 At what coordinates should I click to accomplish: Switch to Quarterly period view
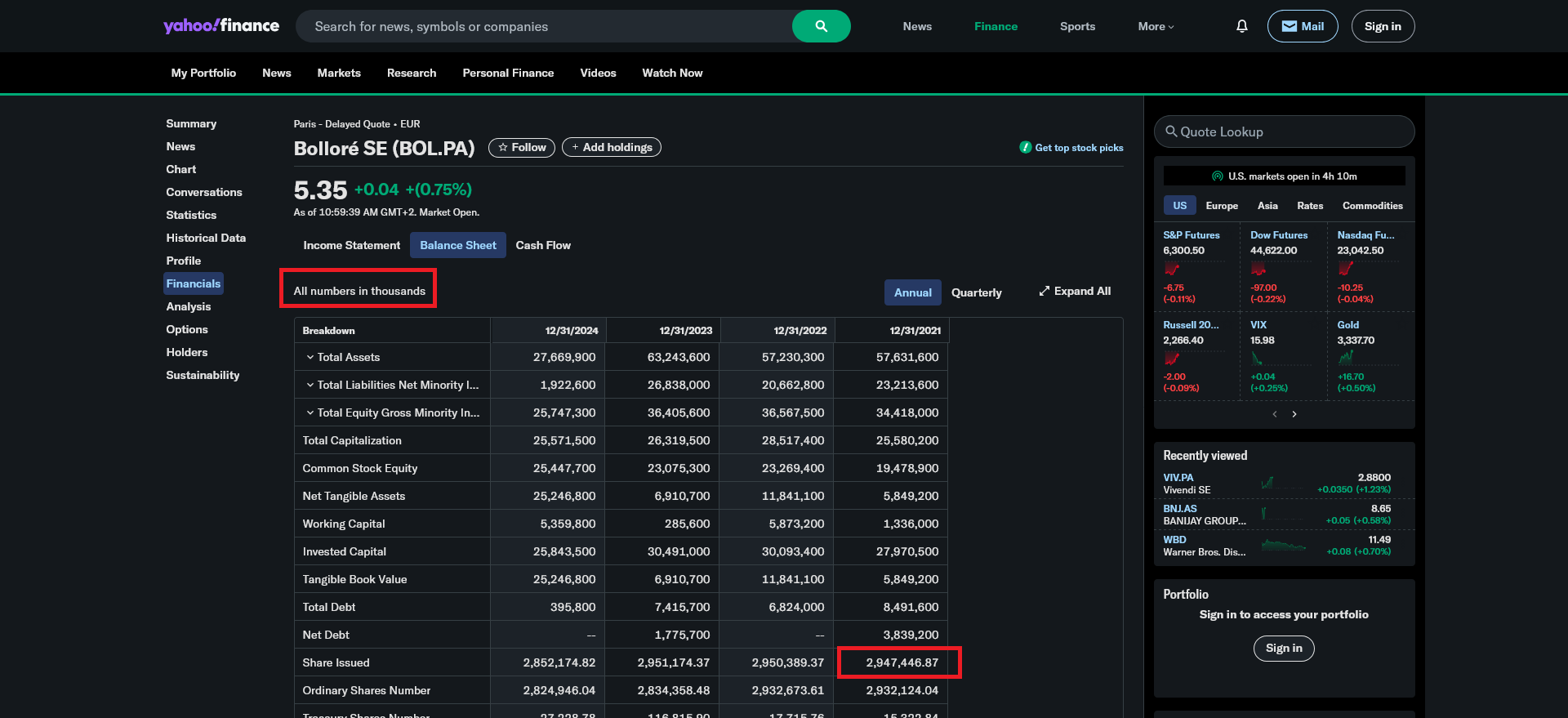pos(977,292)
